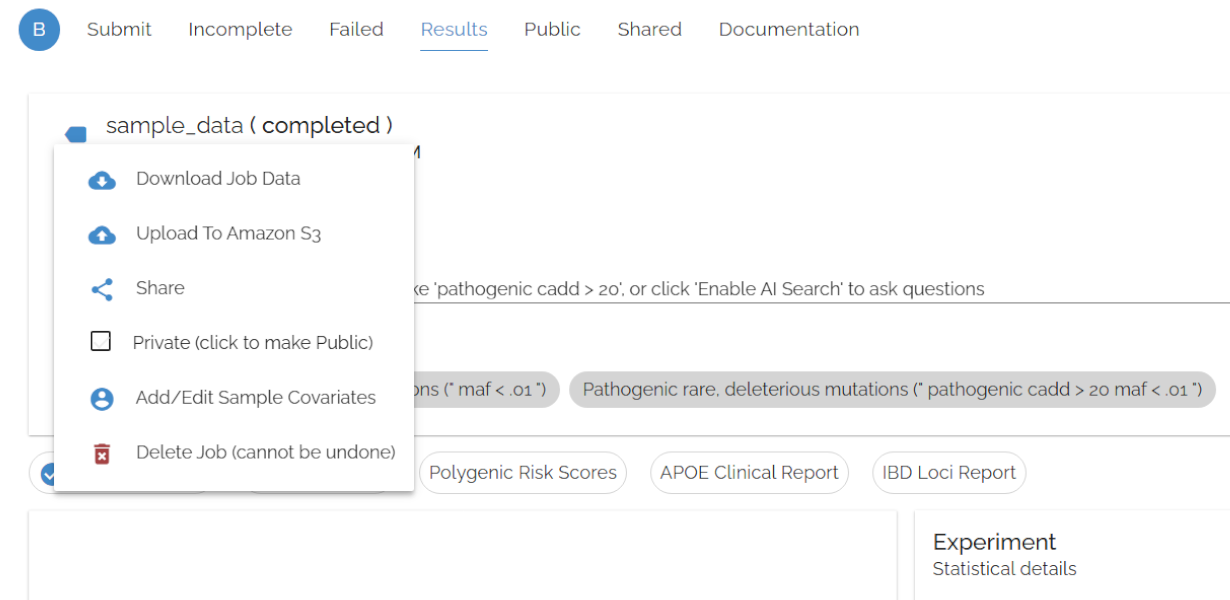Open the APOE Clinical Report
Image resolution: width=1230 pixels, height=600 pixels.
pyautogui.click(x=749, y=473)
